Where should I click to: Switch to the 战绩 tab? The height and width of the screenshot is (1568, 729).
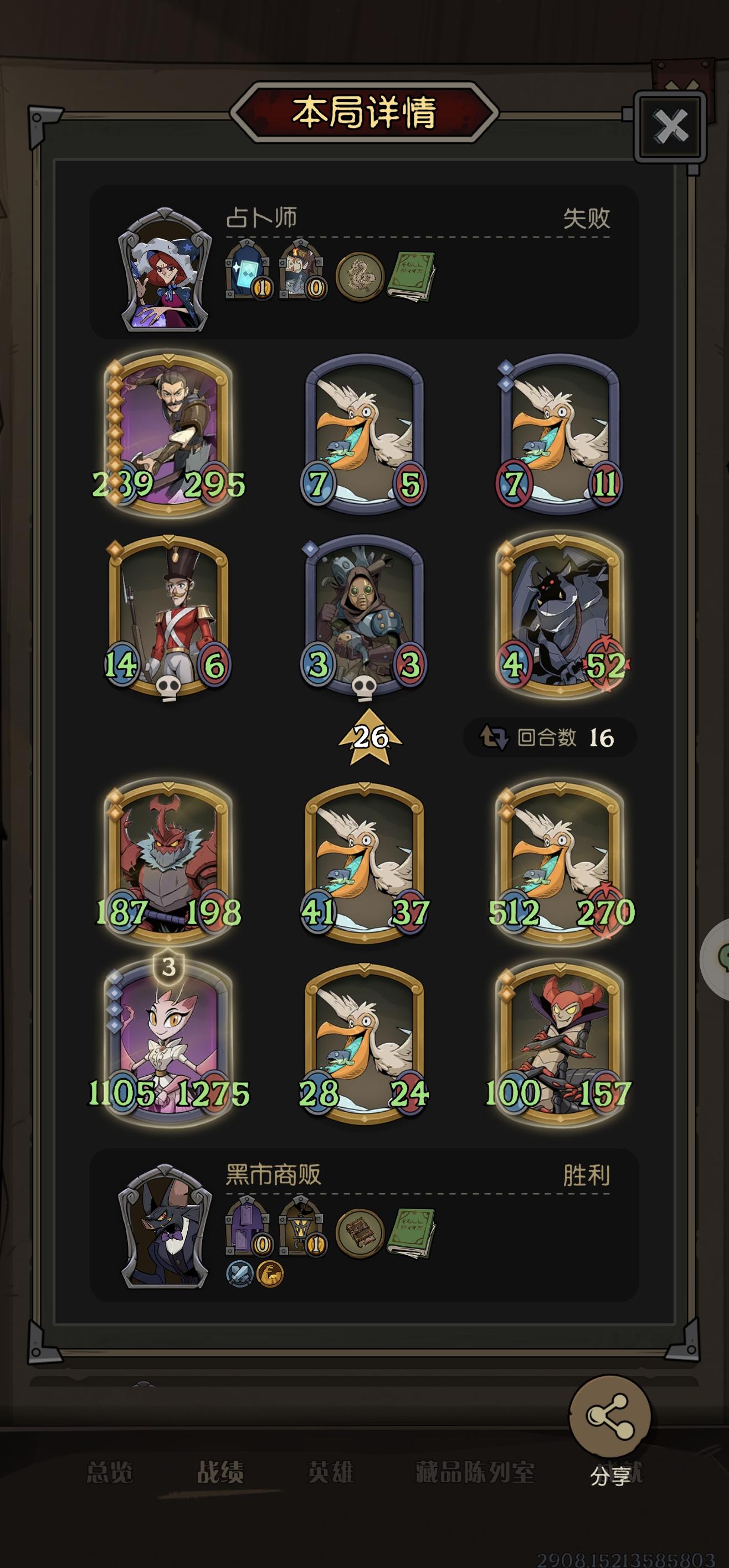220,1472
